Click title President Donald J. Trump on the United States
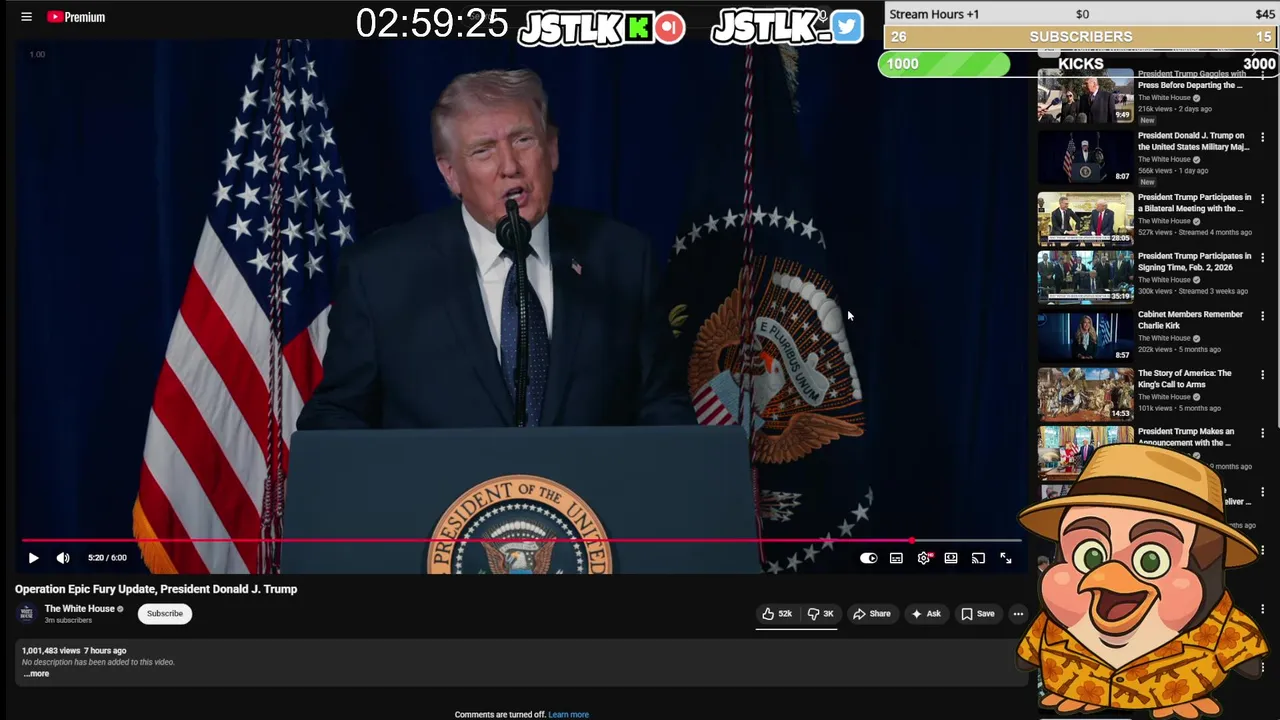 1193,141
